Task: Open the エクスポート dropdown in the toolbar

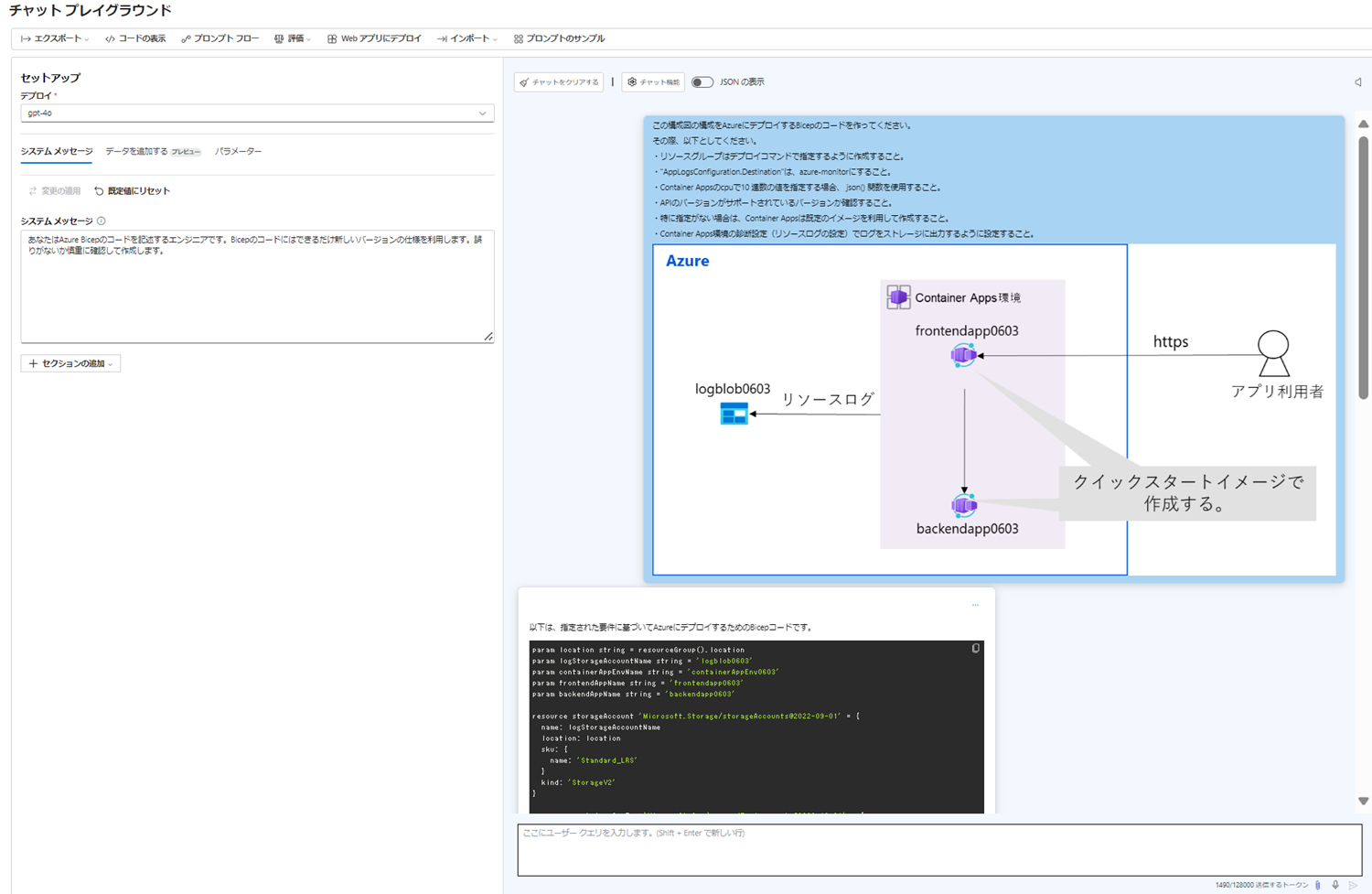Action: click(55, 38)
